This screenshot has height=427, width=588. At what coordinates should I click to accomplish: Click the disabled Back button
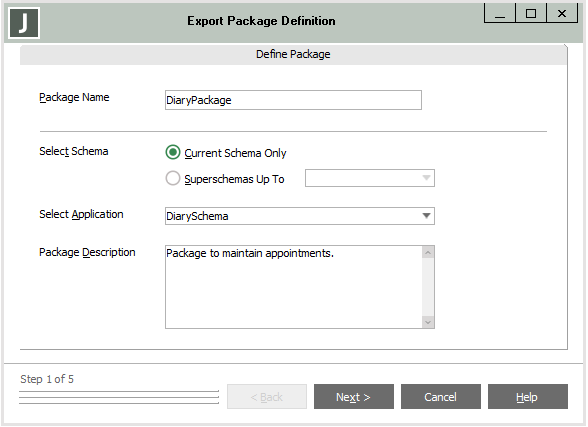(267, 397)
